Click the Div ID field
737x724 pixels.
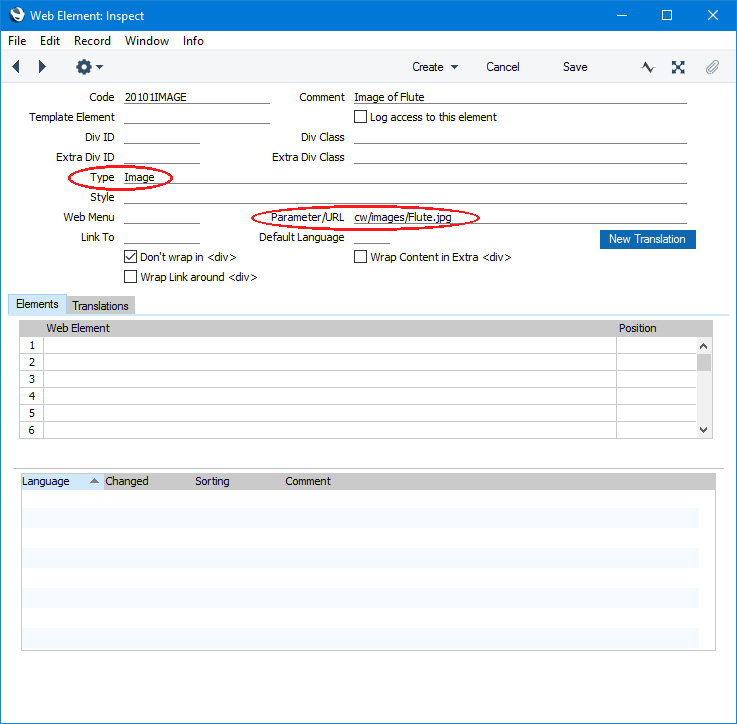[x=162, y=137]
